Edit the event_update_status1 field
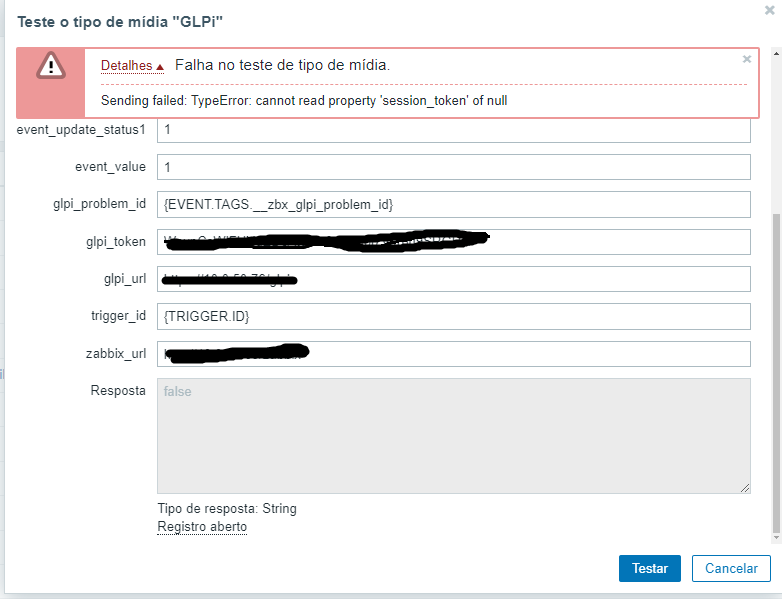Screen dimensions: 782x599 pyautogui.click(x=453, y=130)
